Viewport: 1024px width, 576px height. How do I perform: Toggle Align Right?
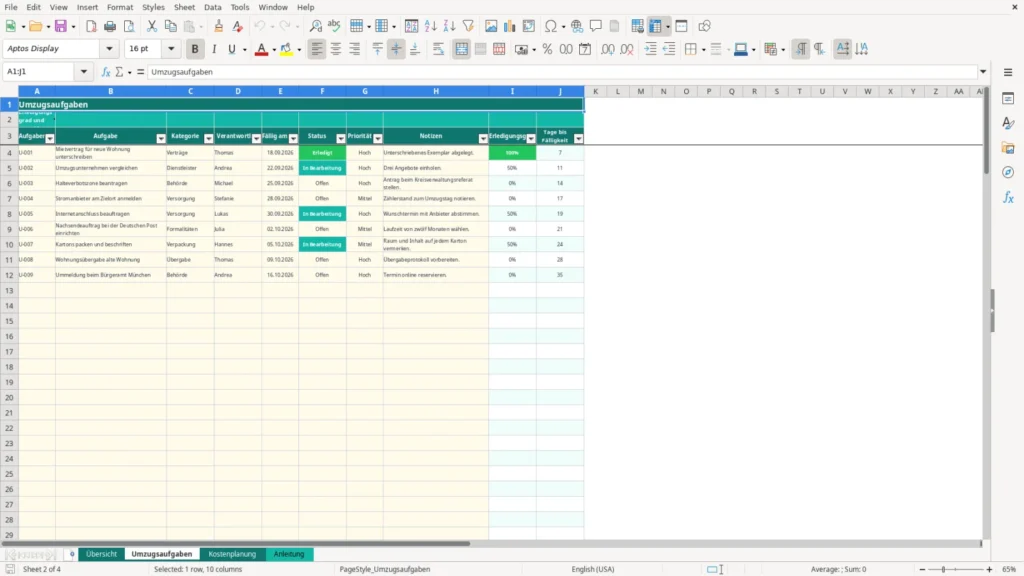355,49
